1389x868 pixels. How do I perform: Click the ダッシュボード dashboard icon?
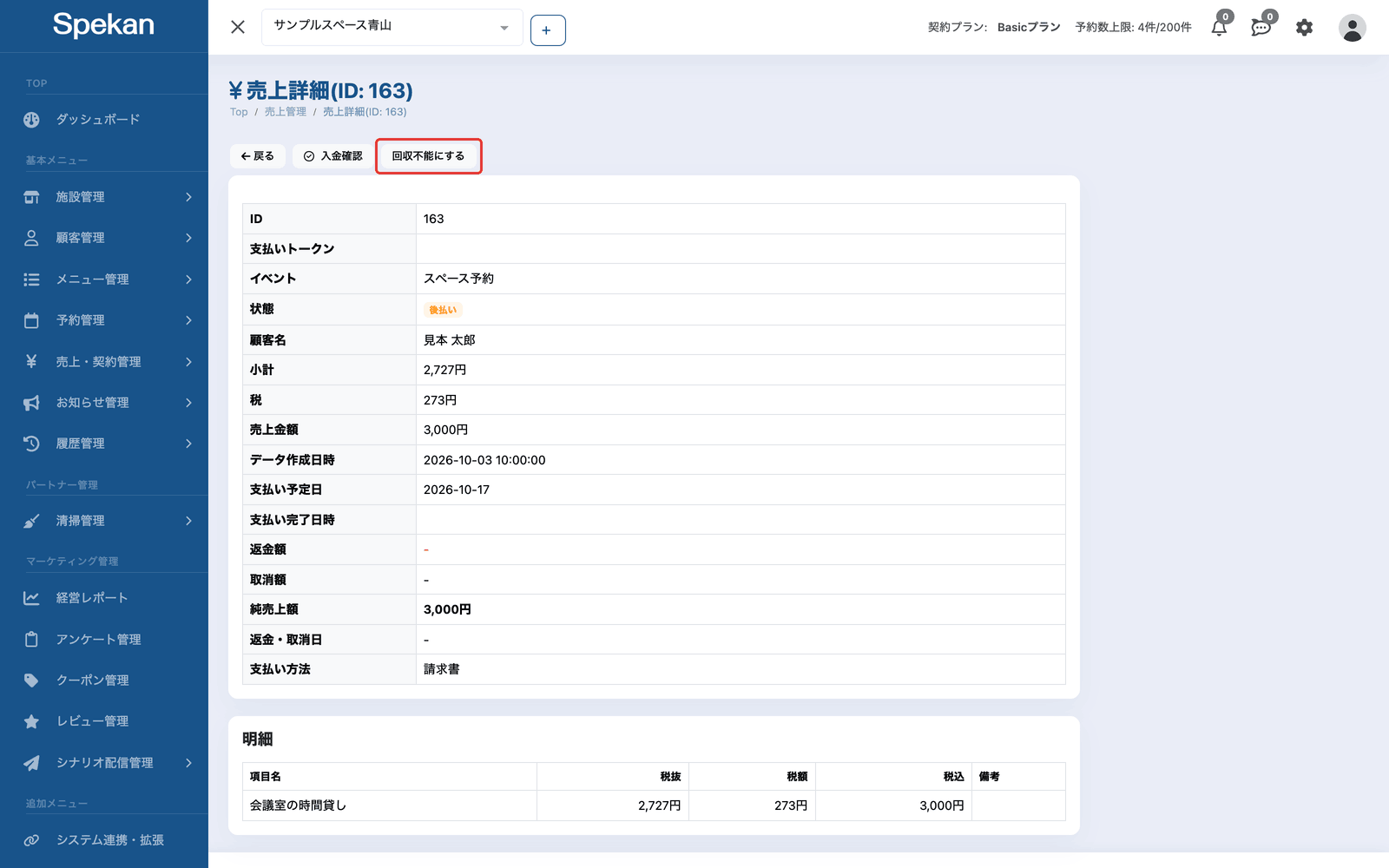31,120
